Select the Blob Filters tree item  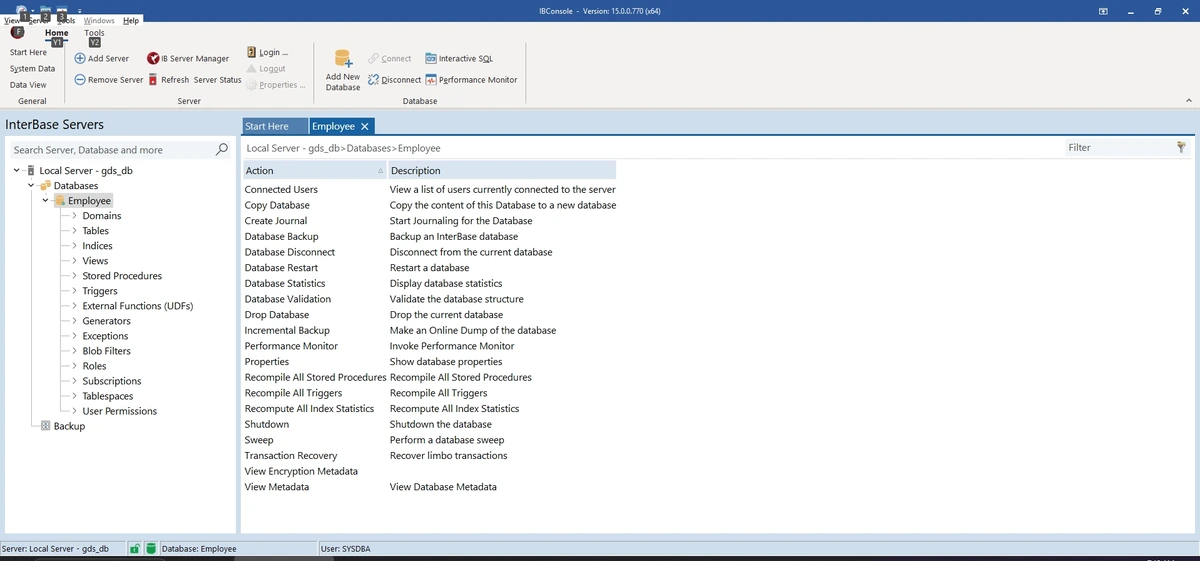[x=106, y=351]
